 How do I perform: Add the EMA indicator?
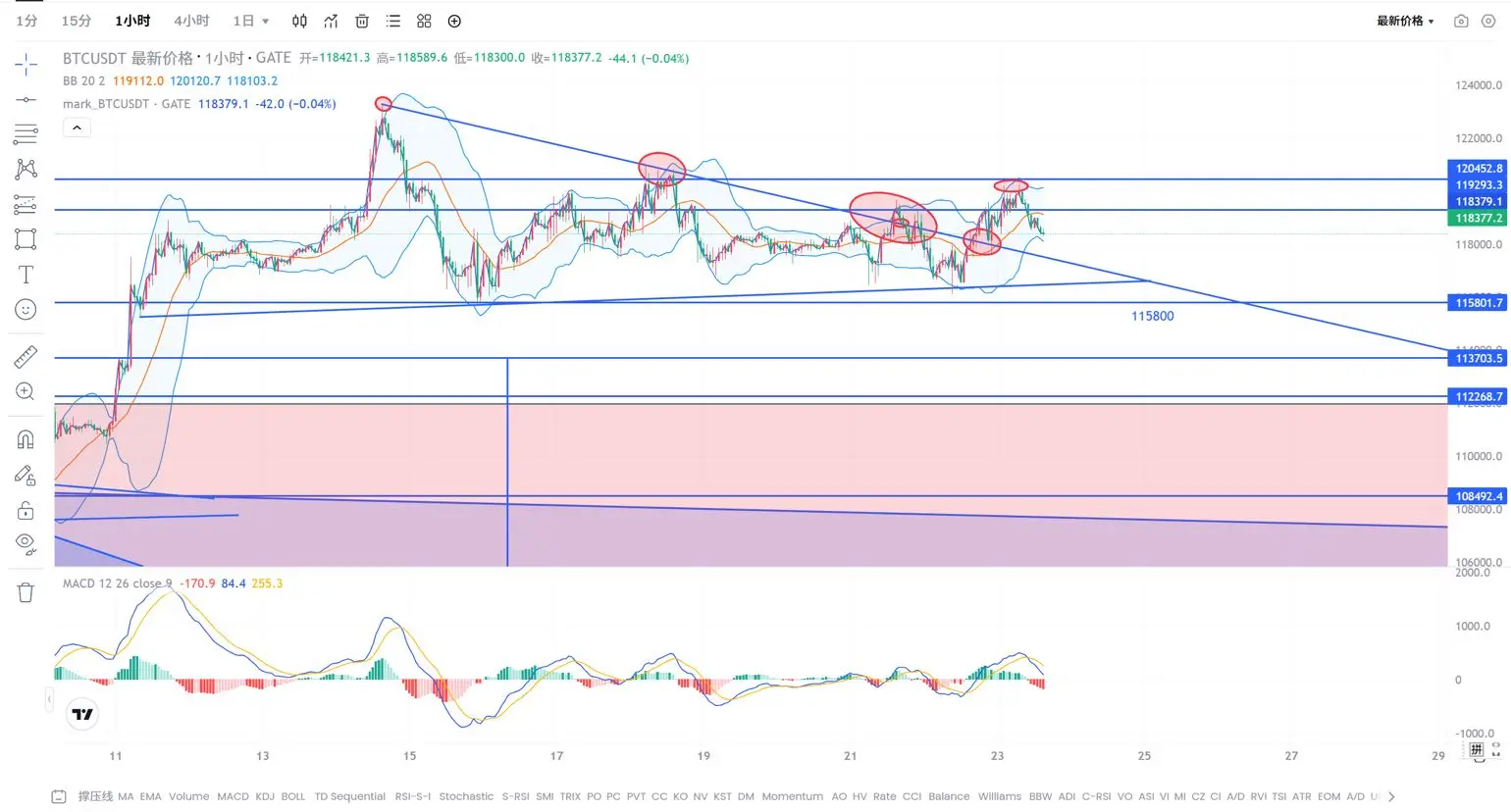point(150,796)
